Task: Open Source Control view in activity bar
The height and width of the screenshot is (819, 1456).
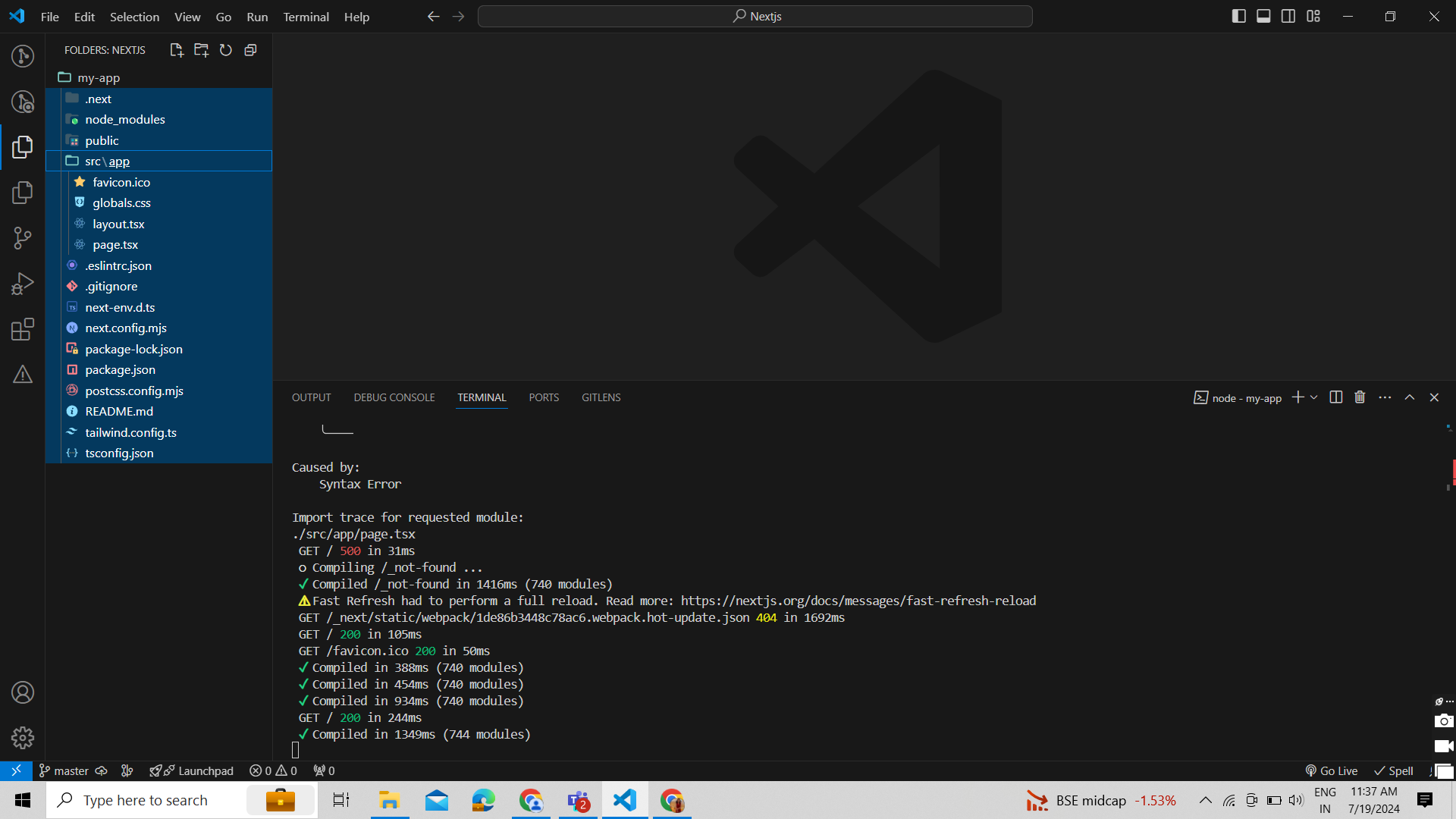Action: 23,238
